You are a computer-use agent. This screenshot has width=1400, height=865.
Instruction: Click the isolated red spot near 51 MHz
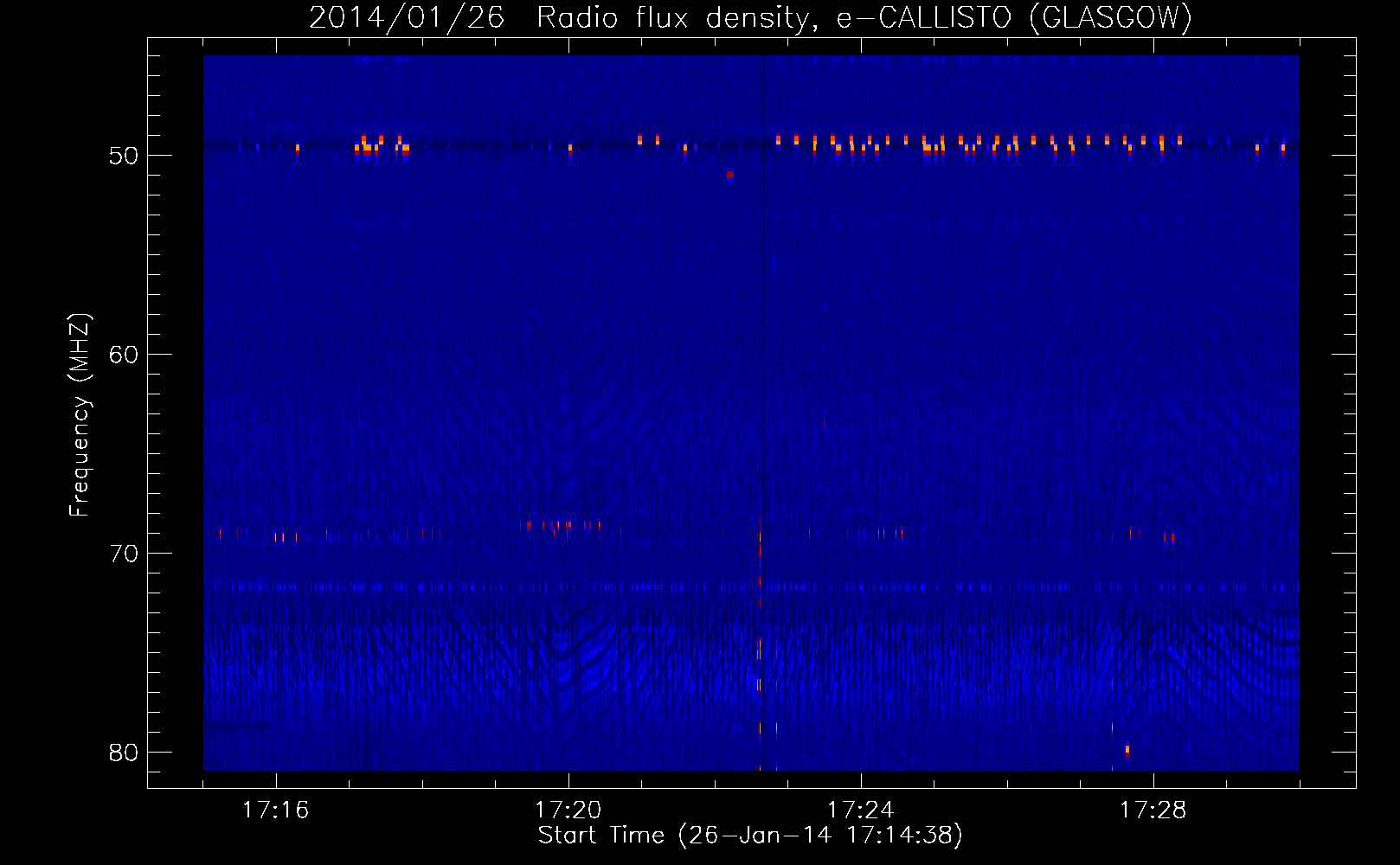[730, 175]
